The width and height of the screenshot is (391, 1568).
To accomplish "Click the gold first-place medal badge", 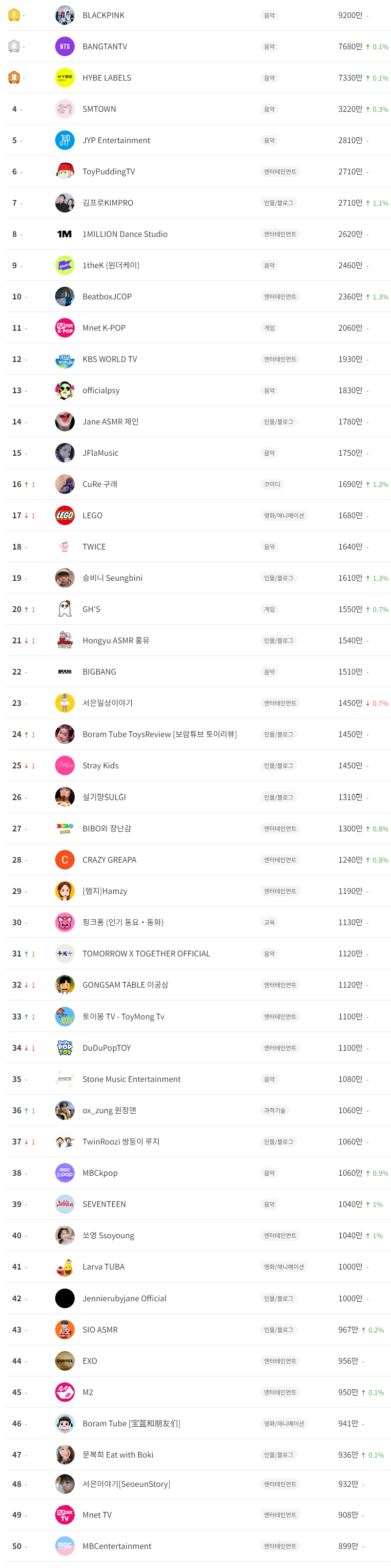I will tap(14, 15).
